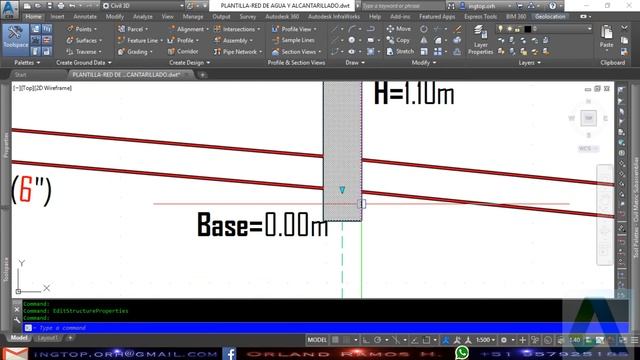Select the Copy tool
This screenshot has height=360, width=640.
pos(398,40)
